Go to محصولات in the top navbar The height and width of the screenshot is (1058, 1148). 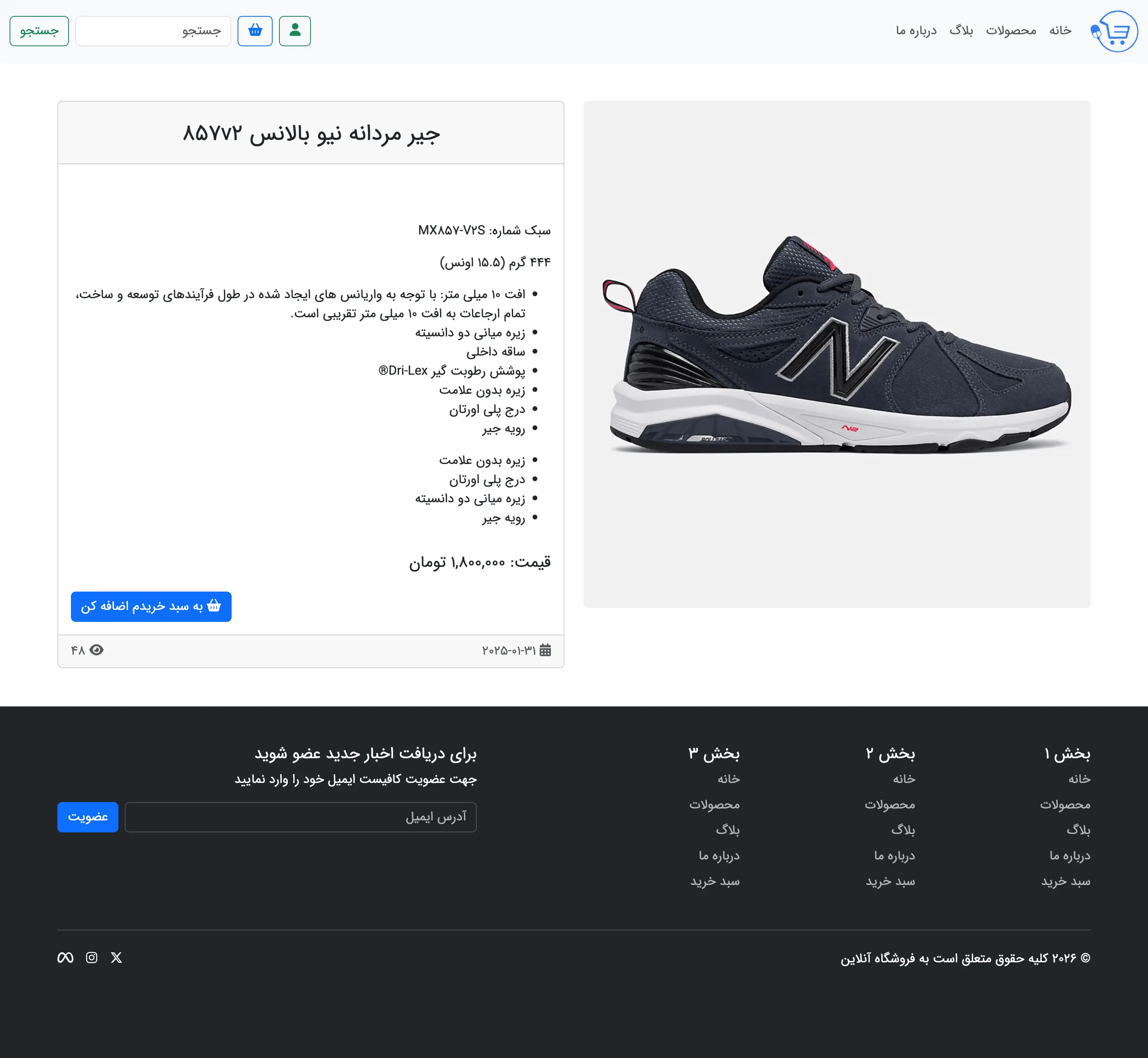(x=1010, y=31)
